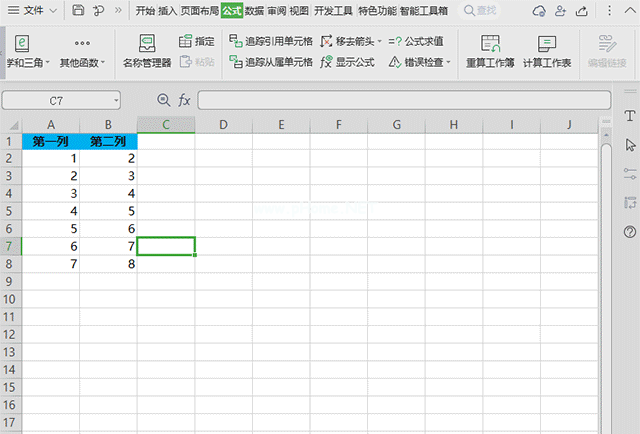This screenshot has width=640, height=434.
Task: Click in the formula bar input field
Action: 404,100
